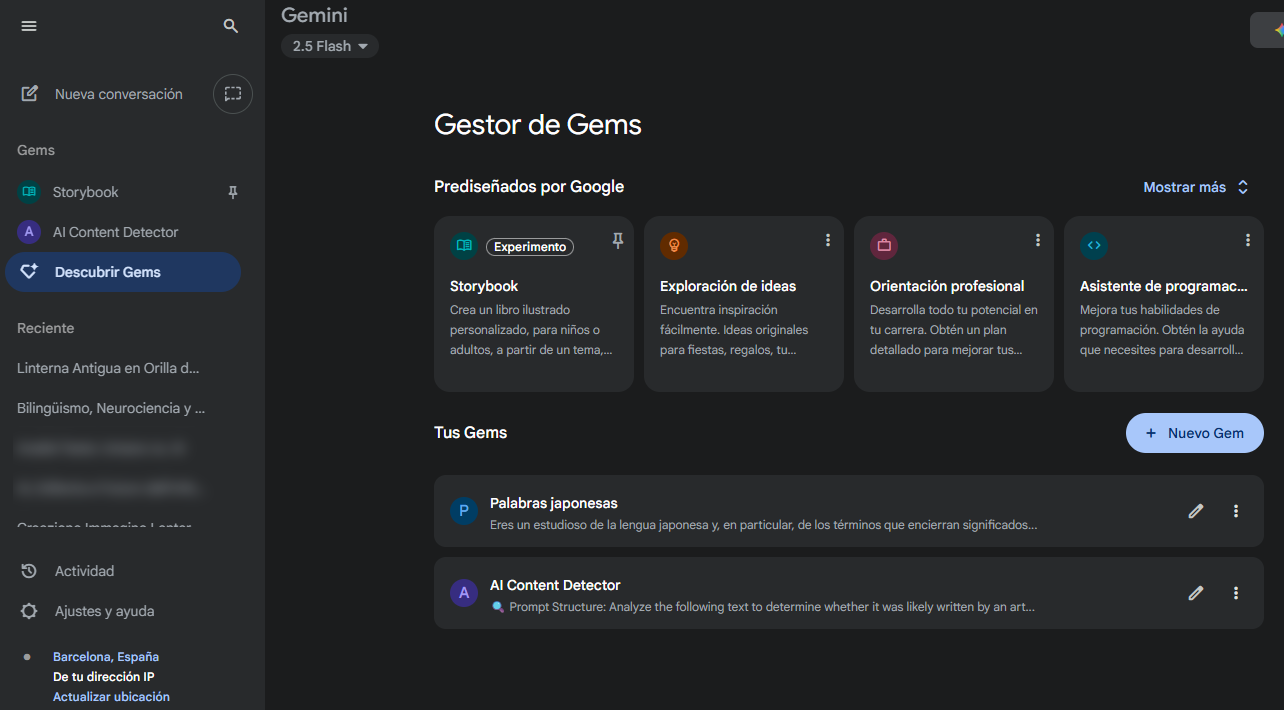Edit AI Content Detector gem pencil icon
The height and width of the screenshot is (710, 1284).
tap(1196, 593)
